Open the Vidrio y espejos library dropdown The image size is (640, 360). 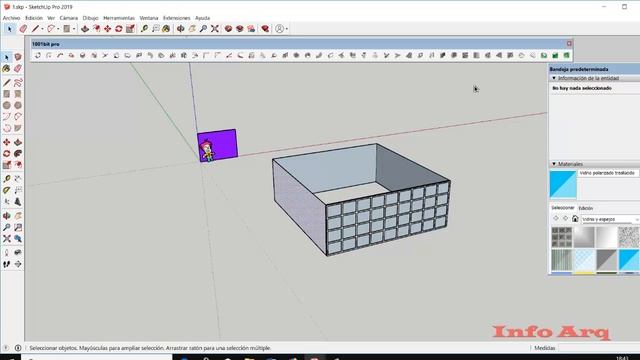coord(610,219)
